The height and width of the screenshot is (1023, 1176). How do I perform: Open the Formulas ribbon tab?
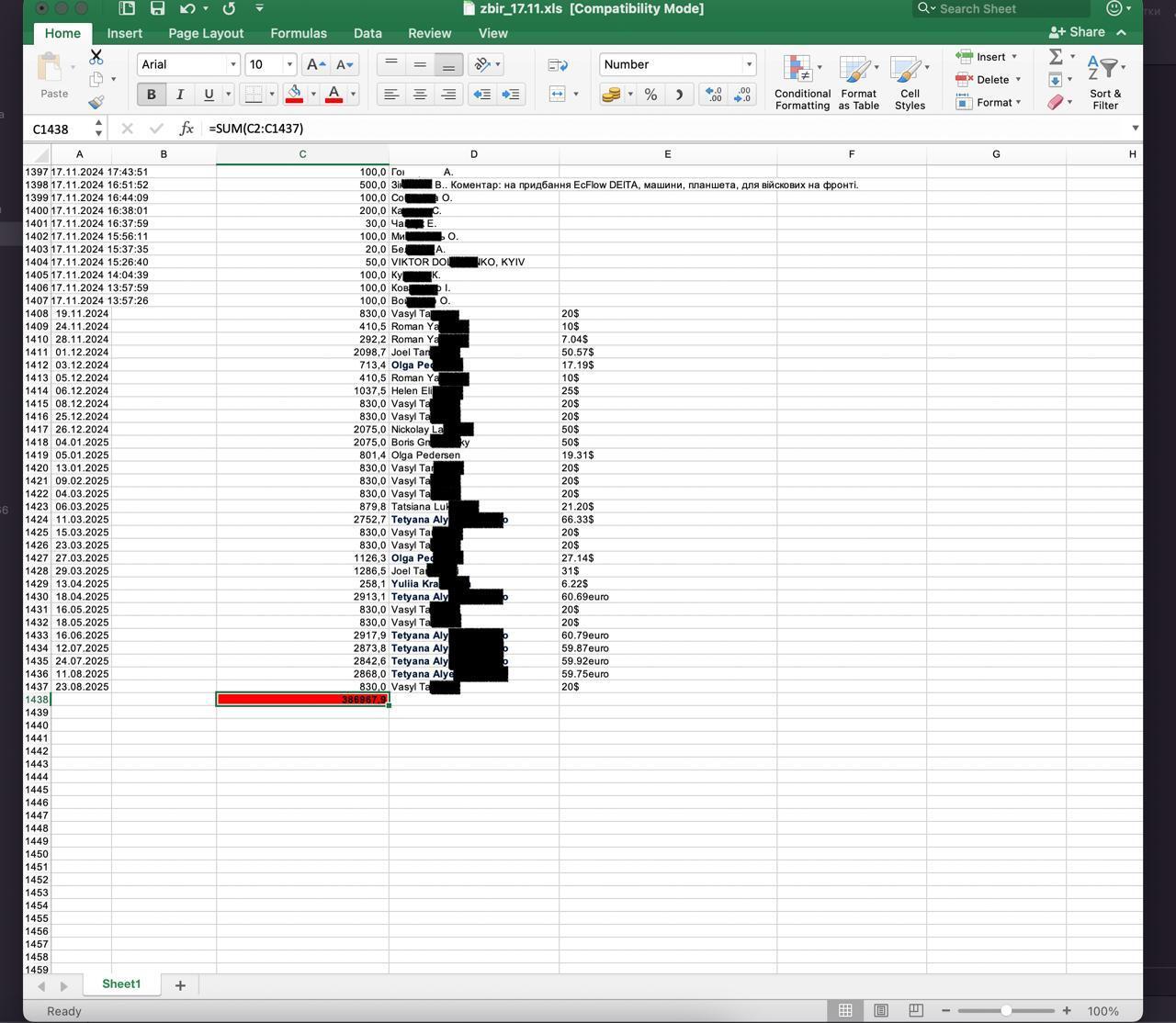(298, 33)
